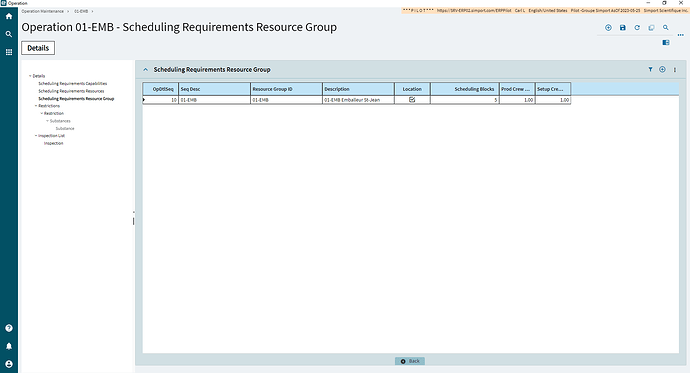
Task: Click the Scheduling Blocks column header
Action: (x=465, y=89)
